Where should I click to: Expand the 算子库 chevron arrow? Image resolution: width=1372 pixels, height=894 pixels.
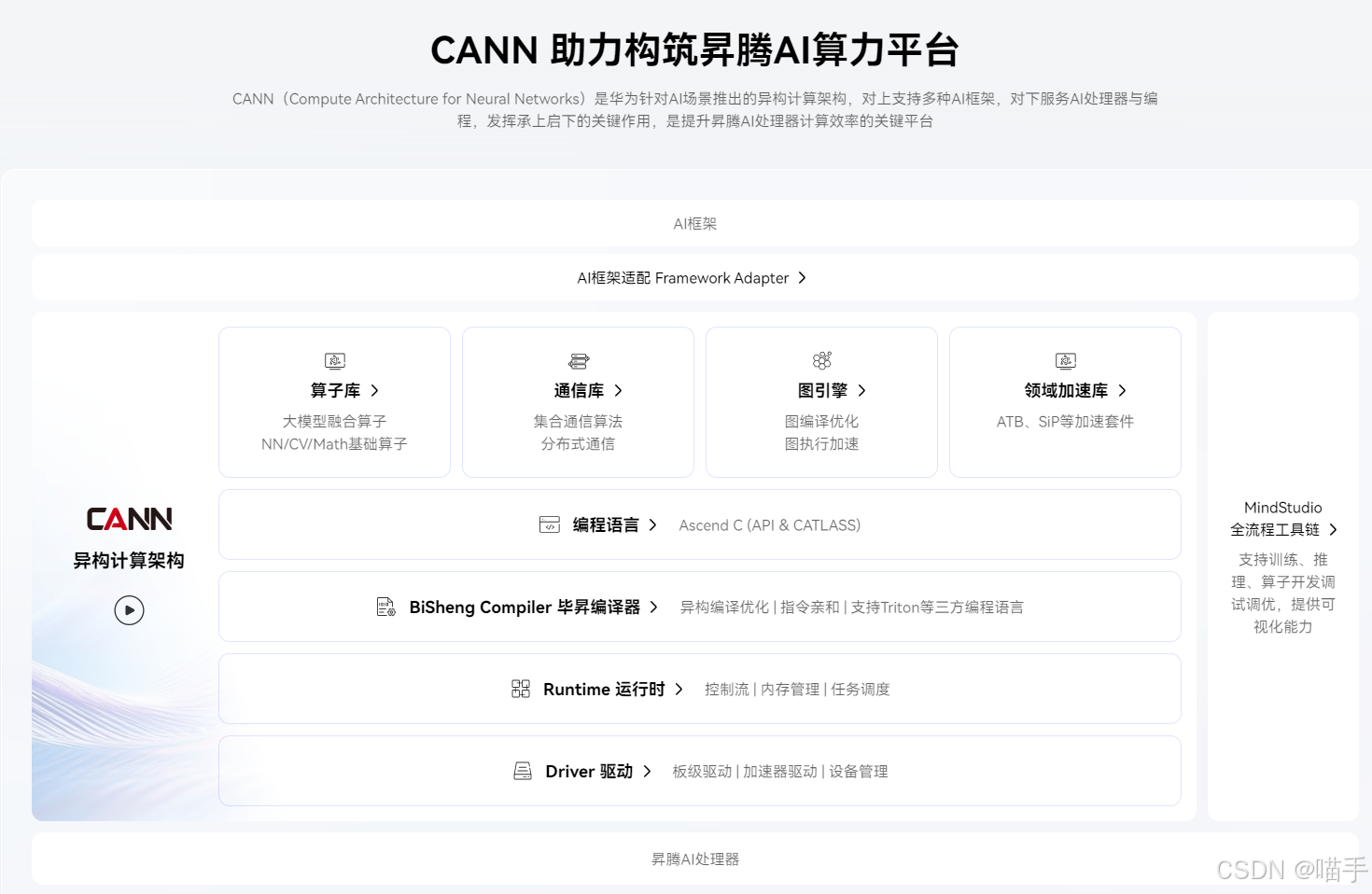(374, 390)
